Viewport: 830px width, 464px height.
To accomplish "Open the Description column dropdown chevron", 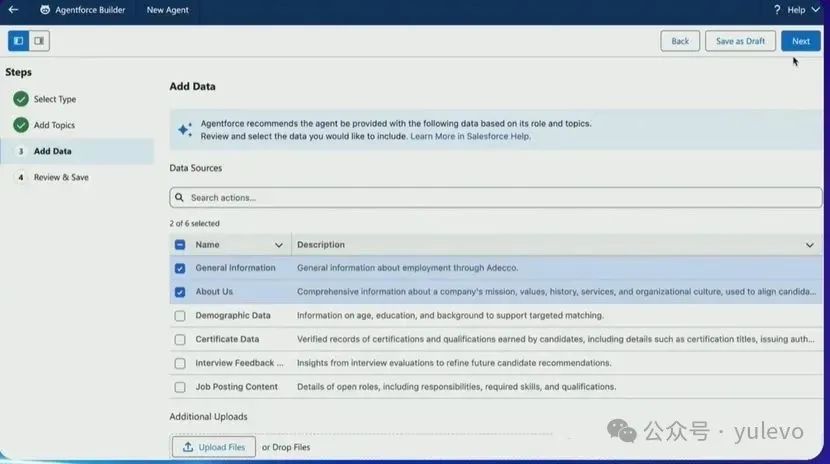I will pos(809,245).
